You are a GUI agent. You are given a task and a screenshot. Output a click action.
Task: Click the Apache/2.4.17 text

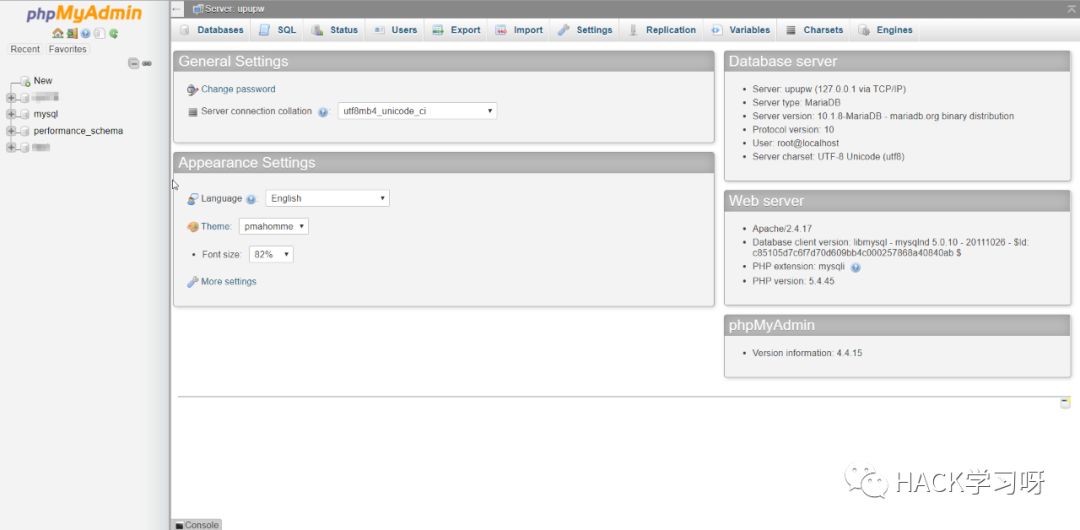point(782,229)
